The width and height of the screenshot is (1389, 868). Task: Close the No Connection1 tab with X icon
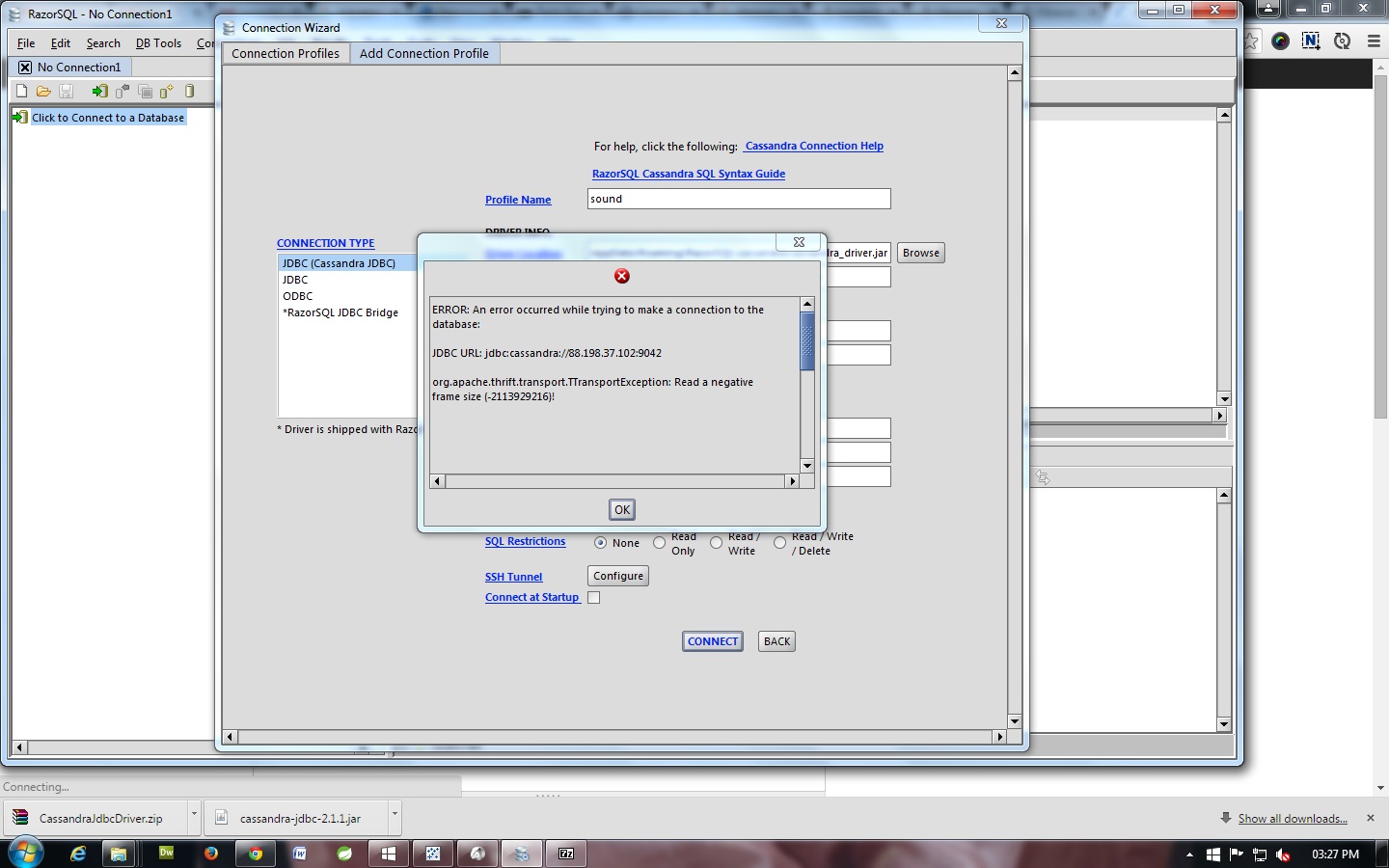point(25,68)
